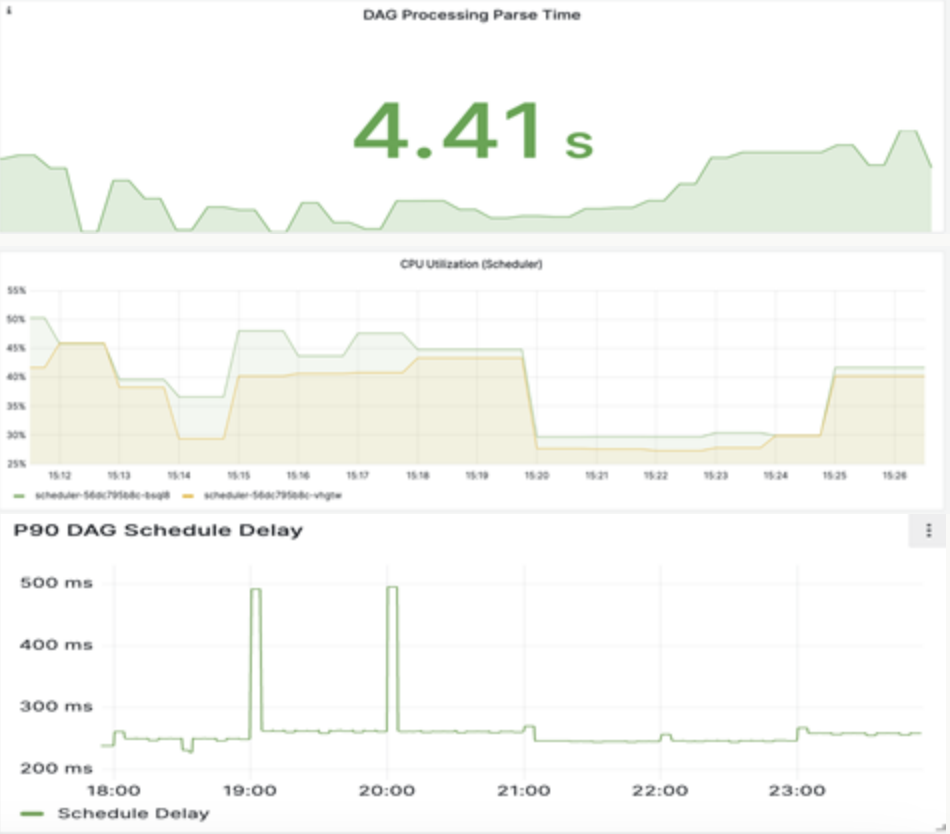Image resolution: width=950 pixels, height=834 pixels.
Task: Click the green scheduler bsql8 legend color marker
Action: (x=18, y=496)
